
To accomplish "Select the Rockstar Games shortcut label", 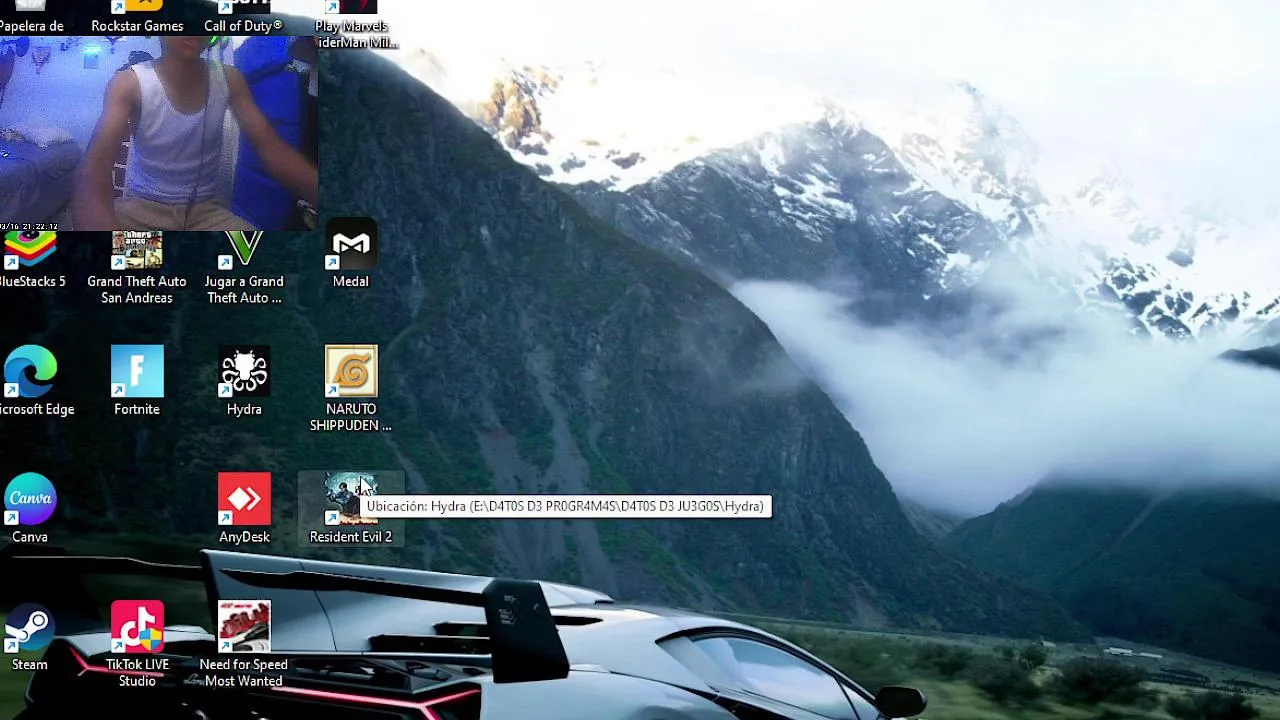I will [x=137, y=26].
